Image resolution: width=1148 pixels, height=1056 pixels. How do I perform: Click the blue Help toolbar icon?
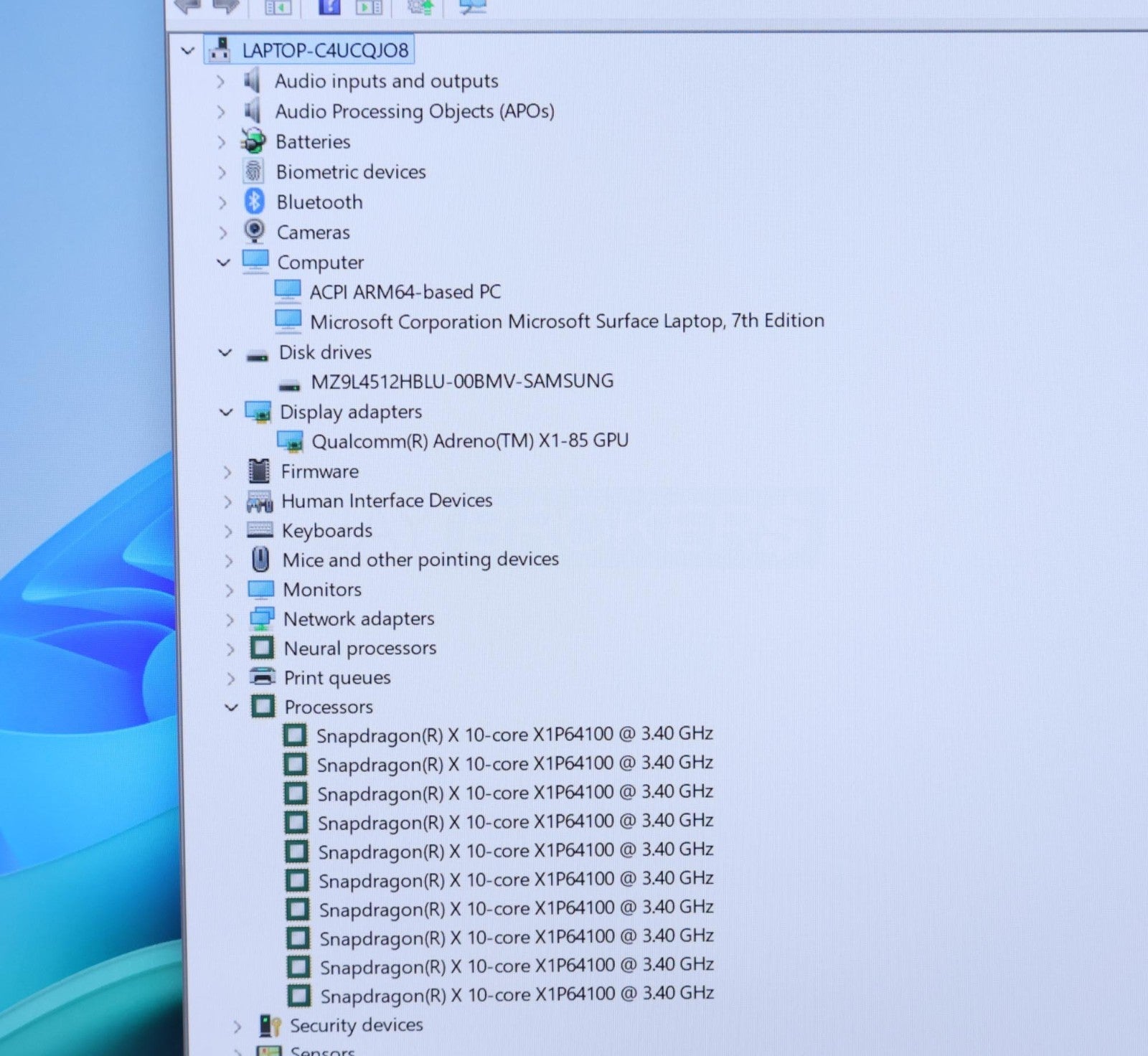tap(329, 6)
